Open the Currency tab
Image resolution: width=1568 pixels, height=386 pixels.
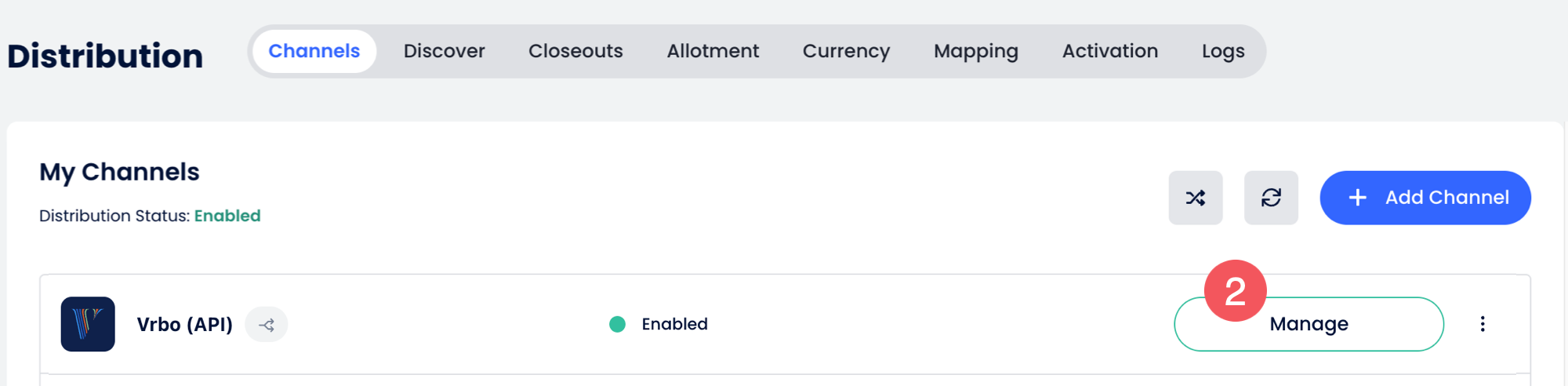tap(846, 51)
